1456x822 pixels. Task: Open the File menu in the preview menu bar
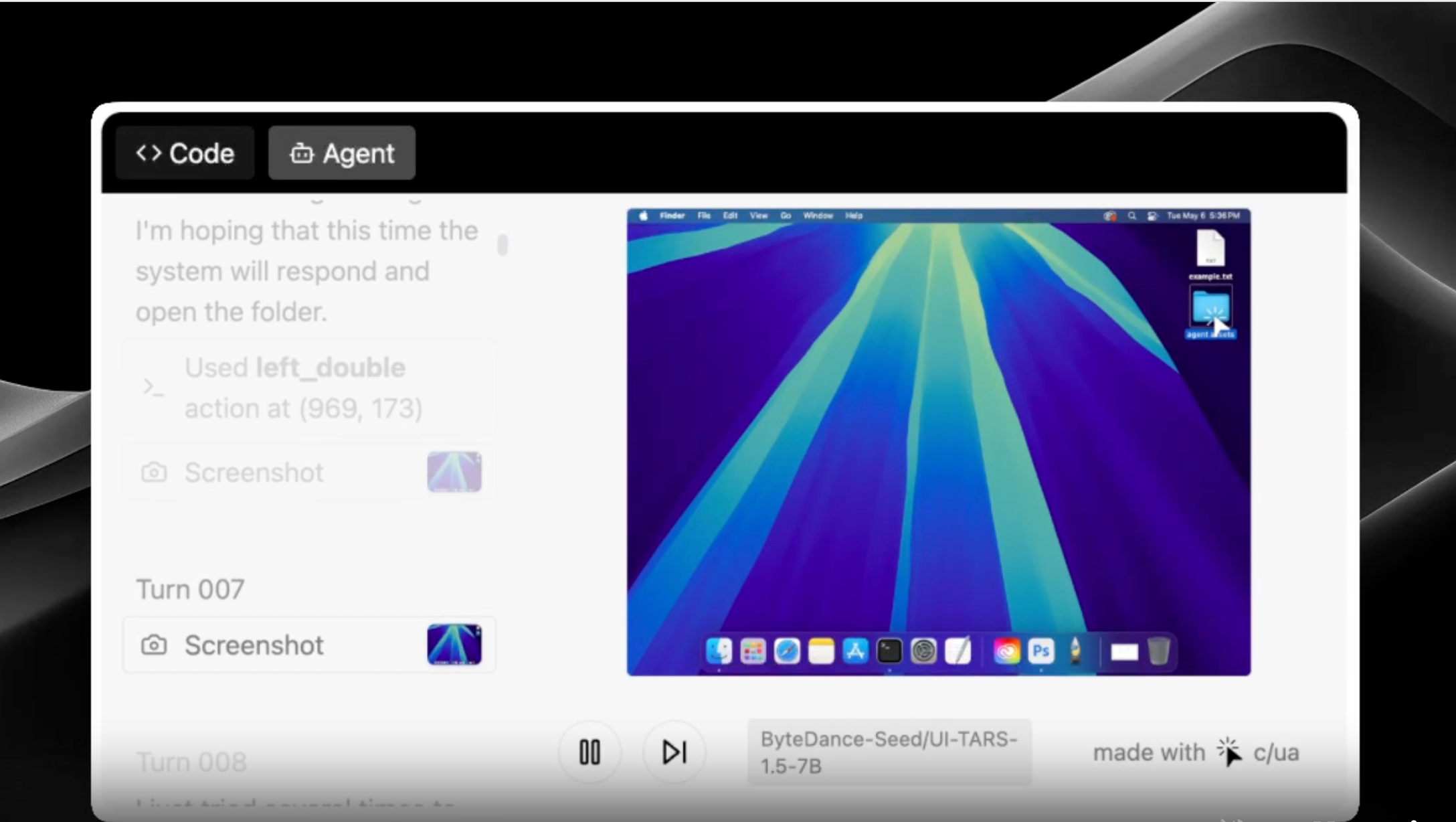[704, 216]
